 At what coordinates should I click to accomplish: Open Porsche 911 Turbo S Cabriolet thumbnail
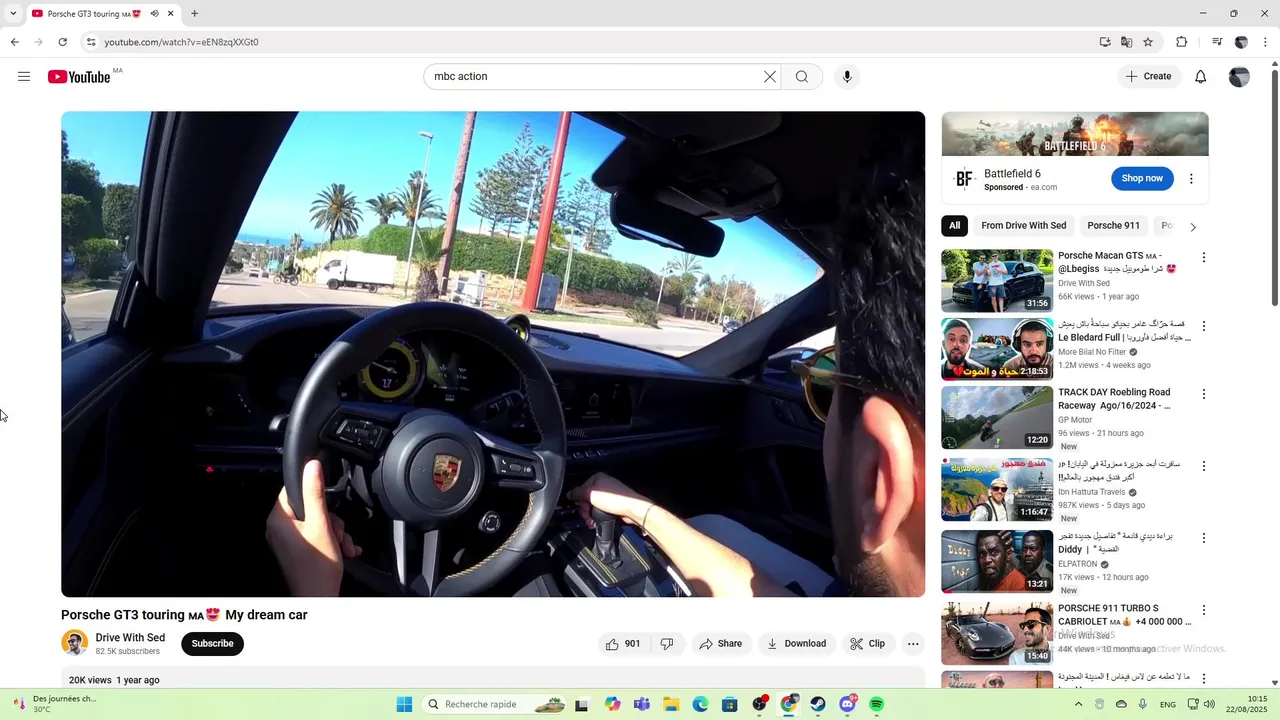click(x=997, y=634)
